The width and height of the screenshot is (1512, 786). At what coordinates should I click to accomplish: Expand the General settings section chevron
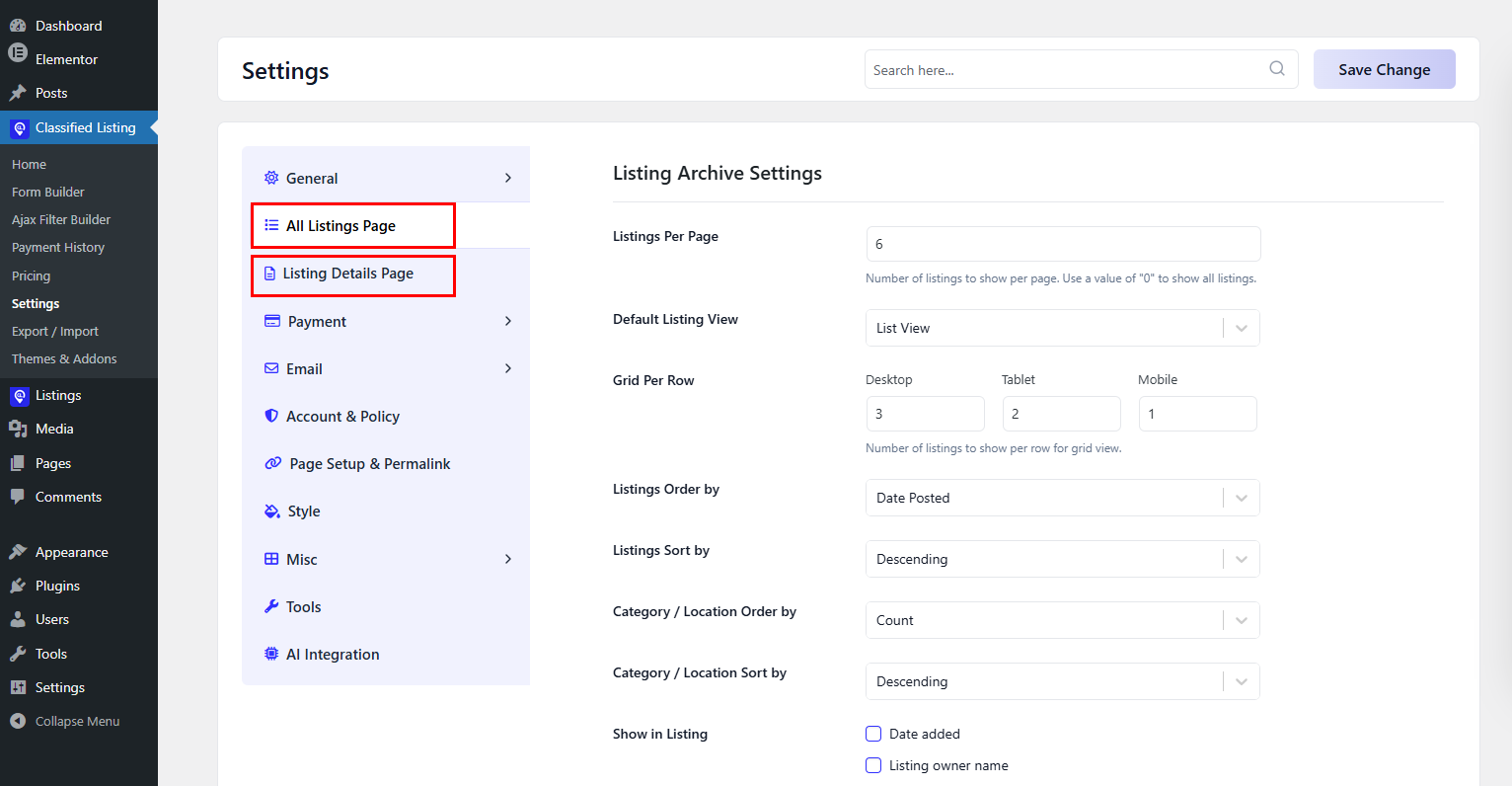(x=508, y=178)
